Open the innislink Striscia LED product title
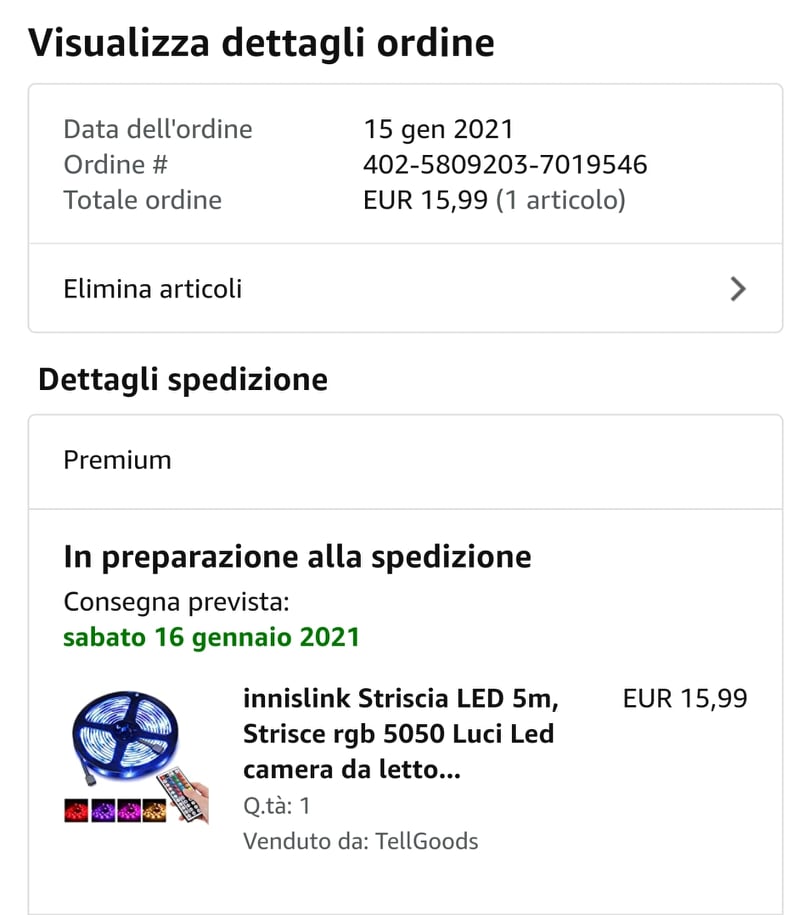 pos(400,734)
